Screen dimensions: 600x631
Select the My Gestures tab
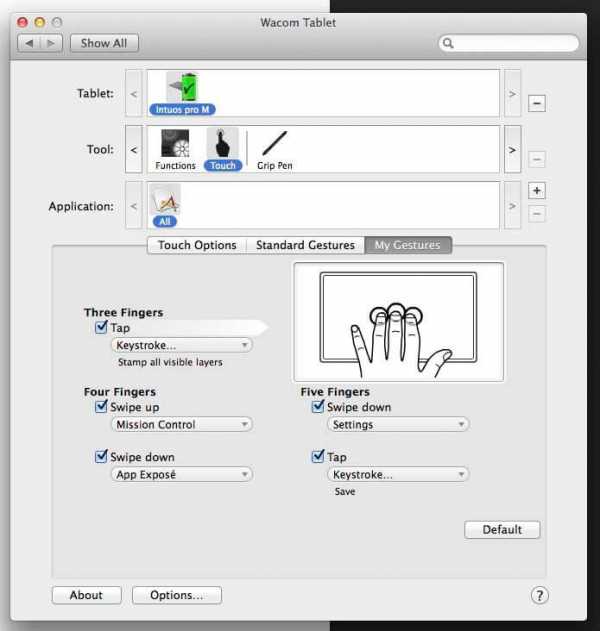[408, 245]
